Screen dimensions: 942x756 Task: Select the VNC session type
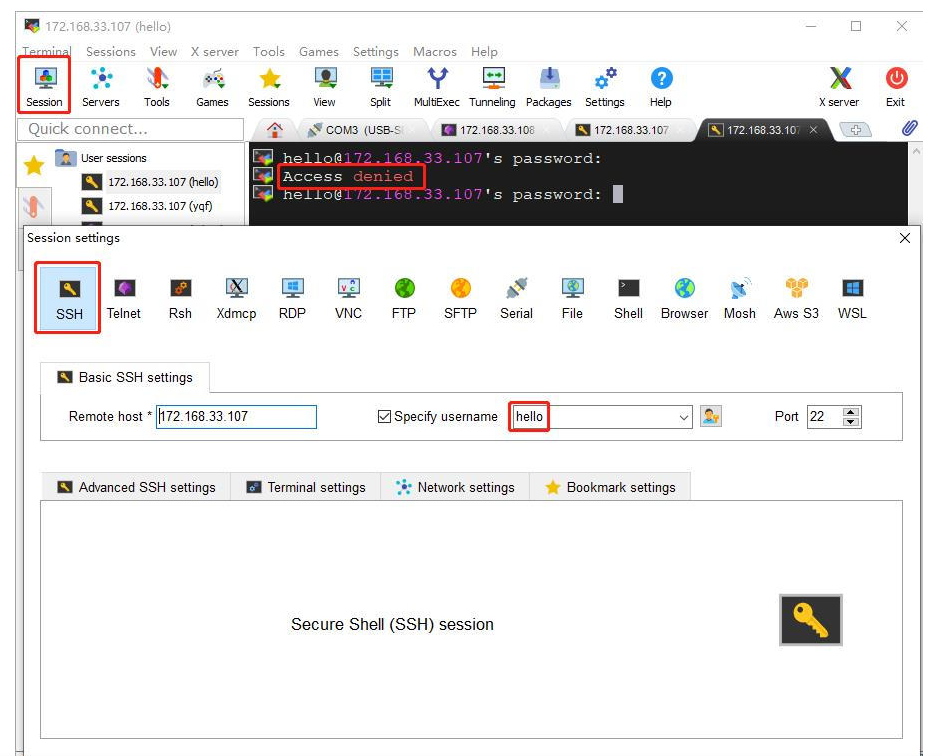348,298
